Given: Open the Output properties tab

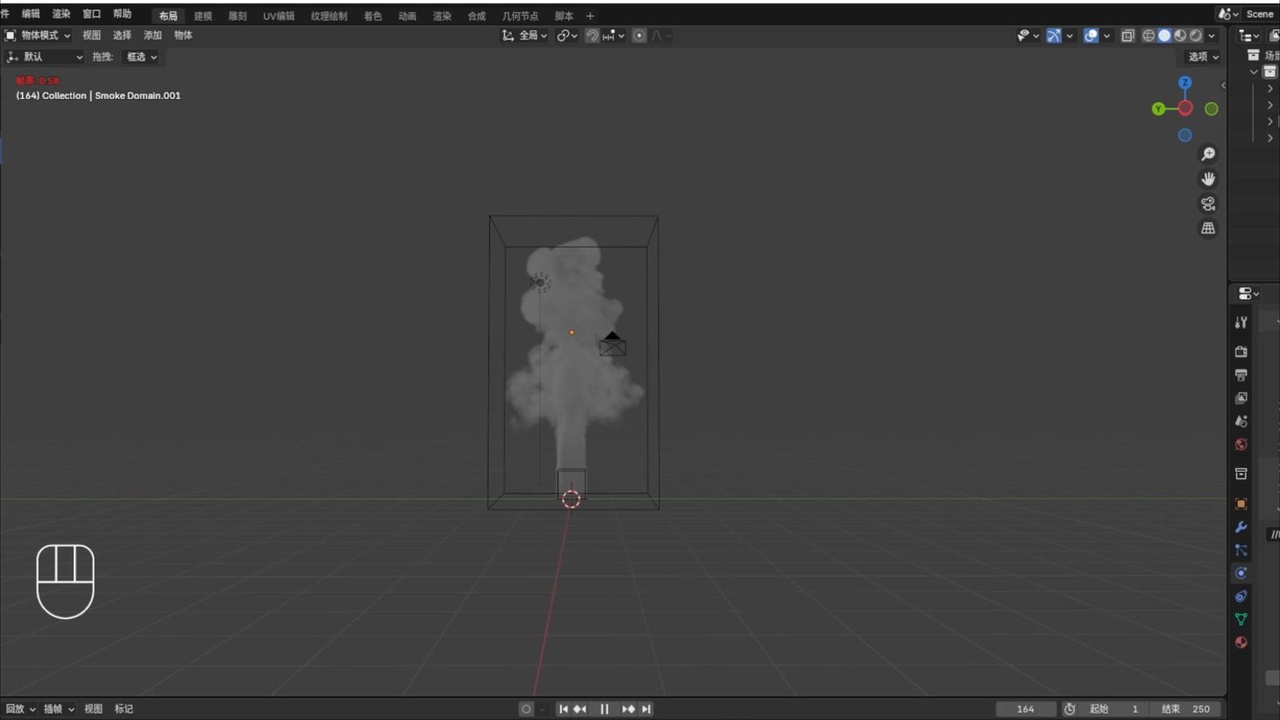Looking at the screenshot, I should (x=1241, y=375).
